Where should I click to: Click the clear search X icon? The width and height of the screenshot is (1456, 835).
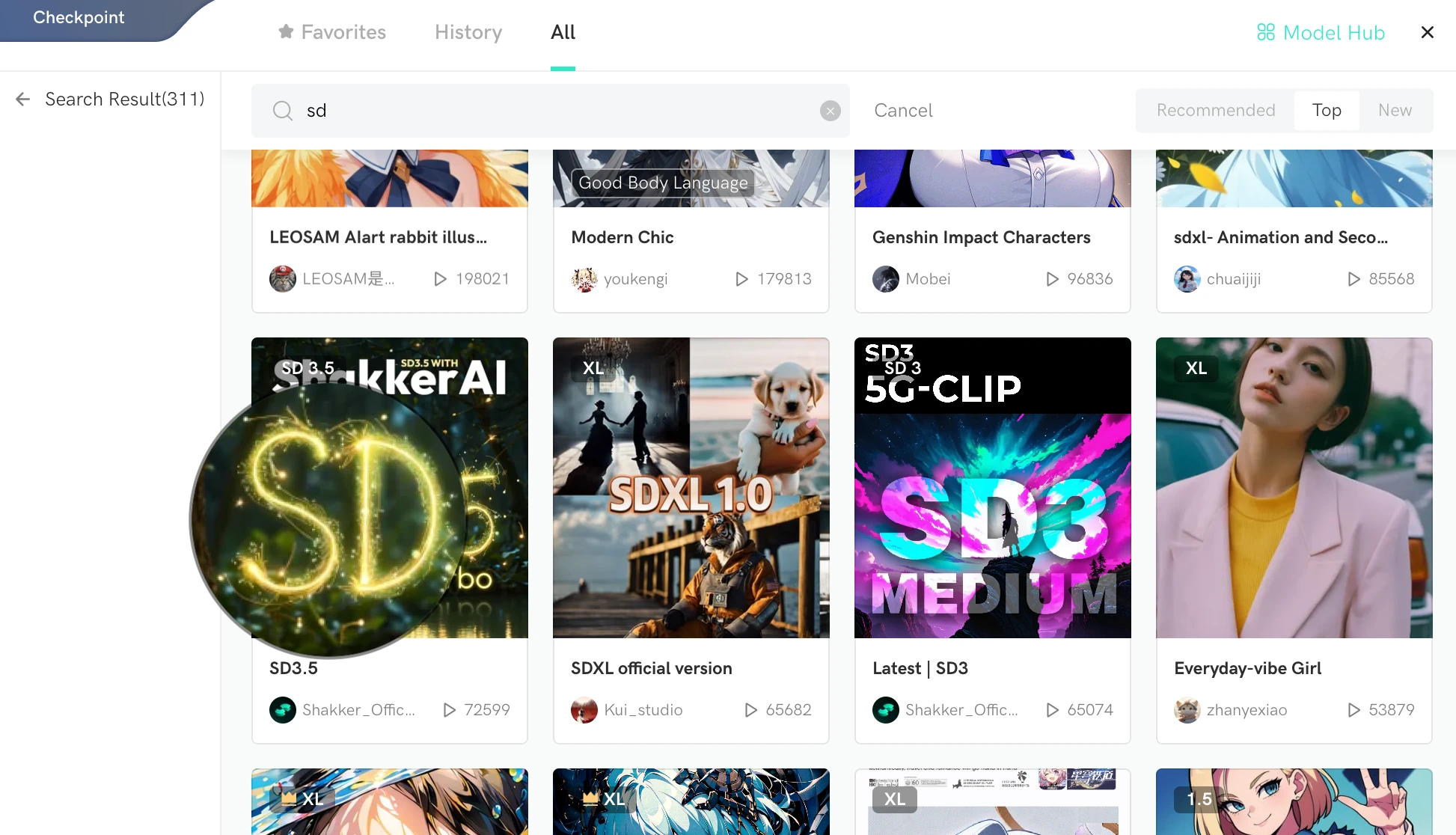(x=830, y=110)
